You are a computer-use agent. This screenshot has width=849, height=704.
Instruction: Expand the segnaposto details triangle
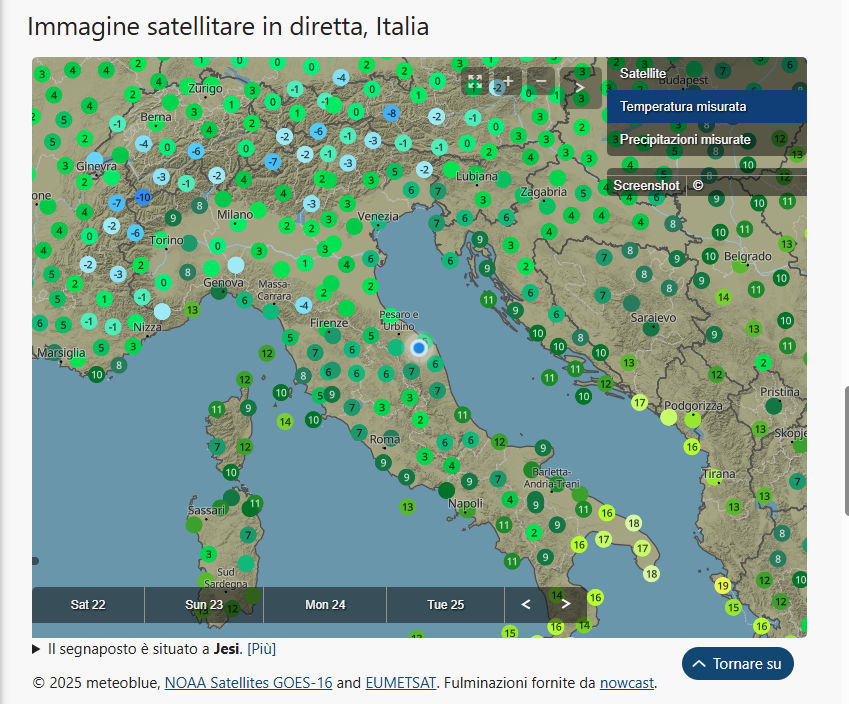point(37,649)
